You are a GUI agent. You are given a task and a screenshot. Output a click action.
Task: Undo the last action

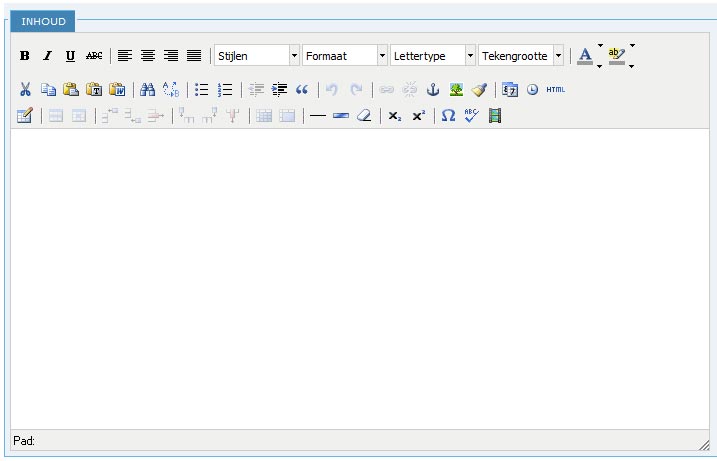coord(332,89)
